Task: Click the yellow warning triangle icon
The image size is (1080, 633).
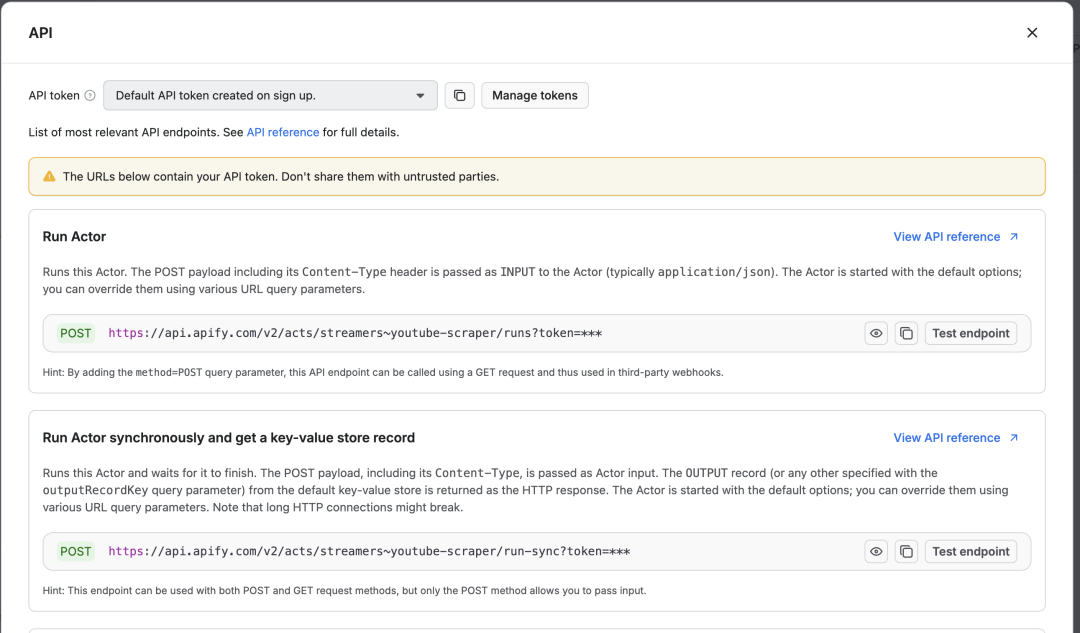Action: pyautogui.click(x=49, y=176)
